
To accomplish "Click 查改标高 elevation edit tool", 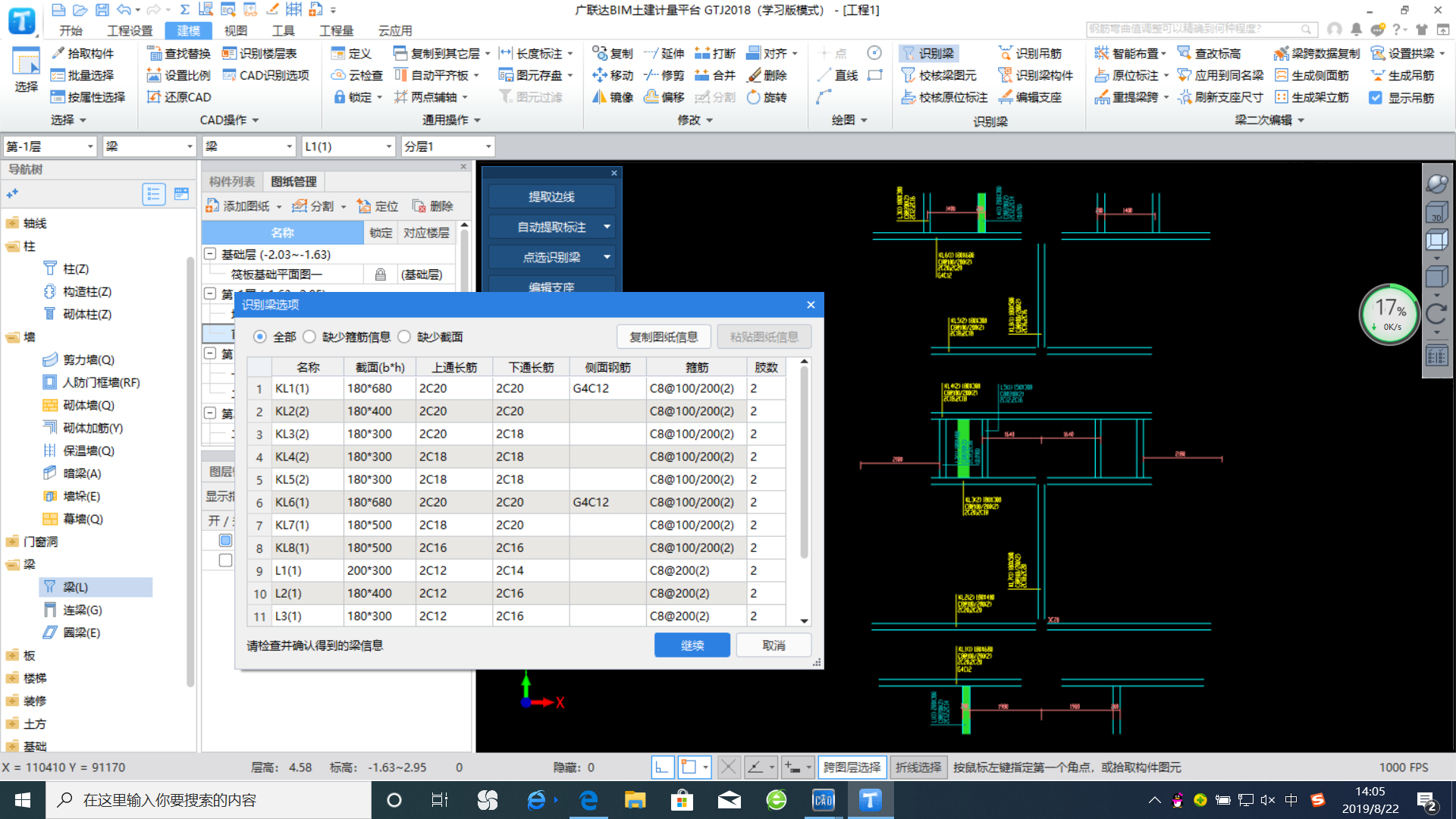I will 1209,53.
